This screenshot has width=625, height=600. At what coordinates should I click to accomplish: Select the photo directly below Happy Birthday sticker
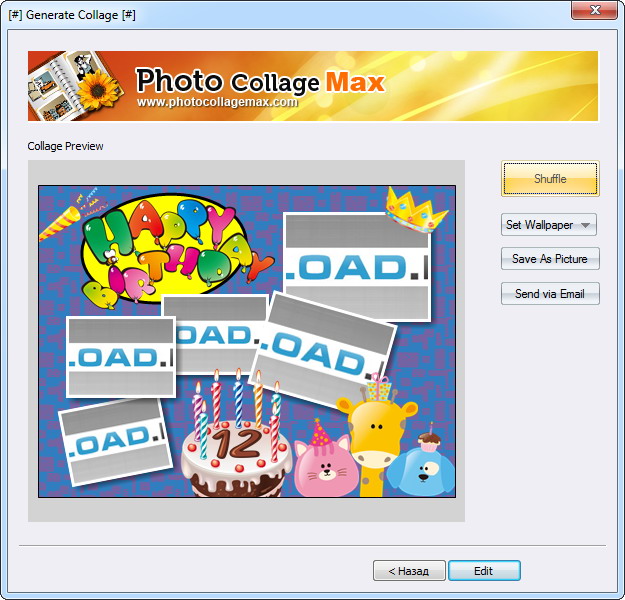tap(215, 334)
